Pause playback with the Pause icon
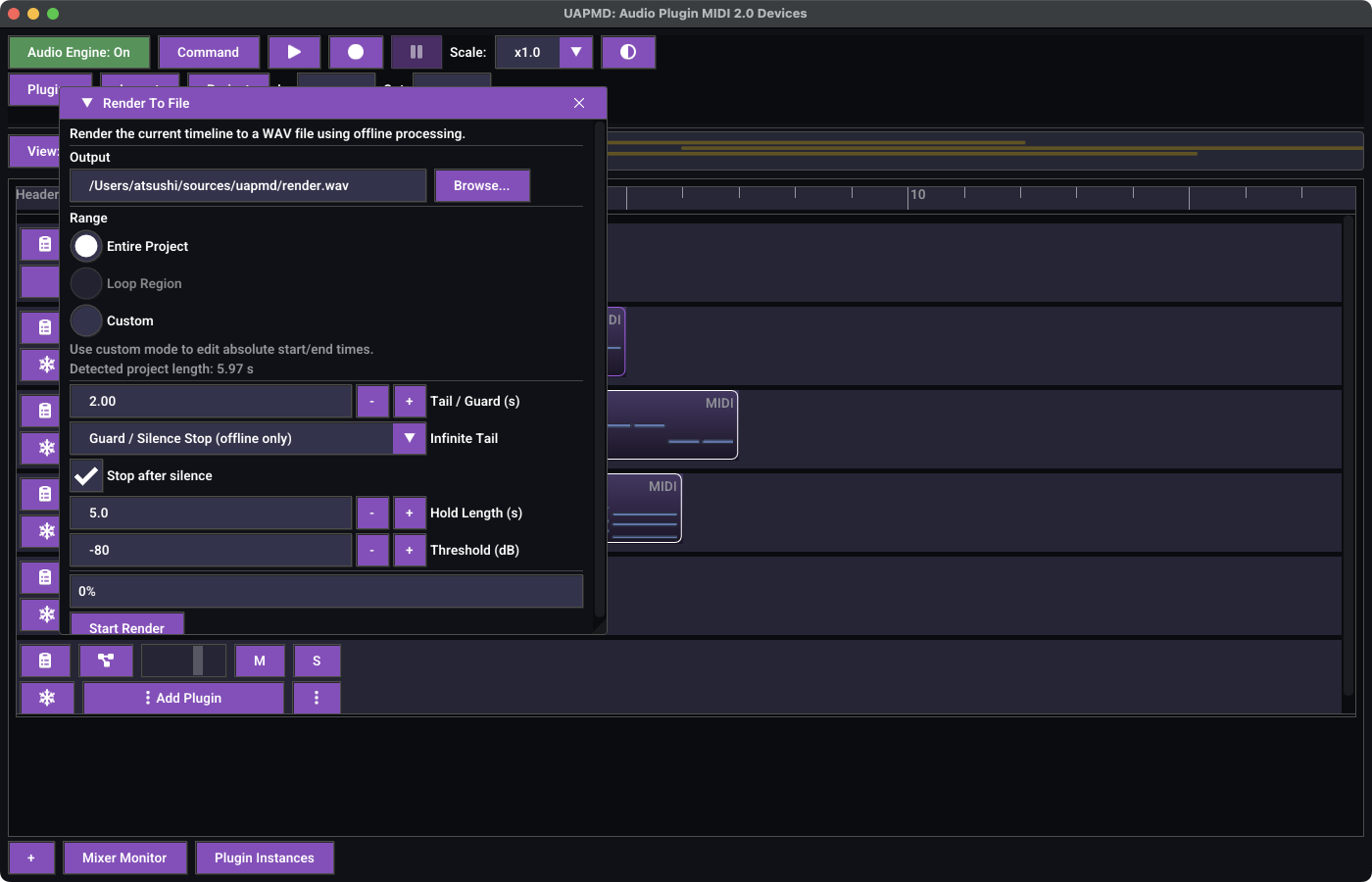 [x=416, y=52]
